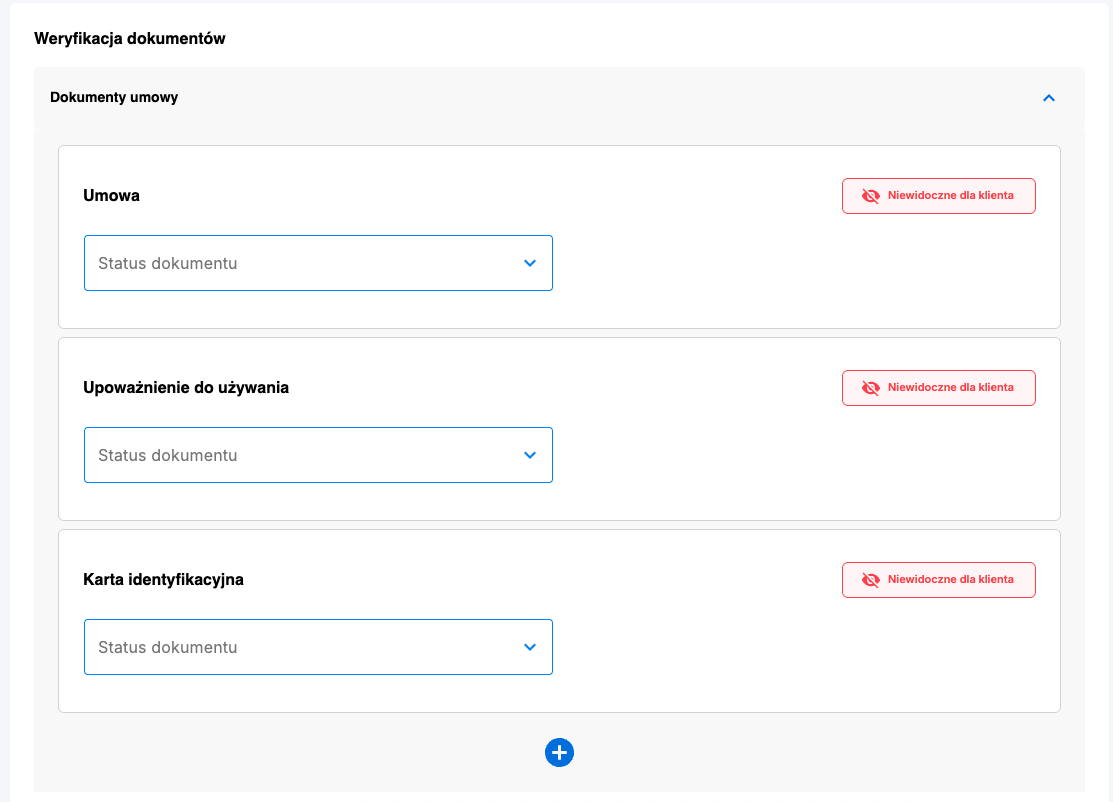Open Status dokumentu dropdown for Karta identyfikacyjna
This screenshot has width=1113, height=802.
point(318,647)
